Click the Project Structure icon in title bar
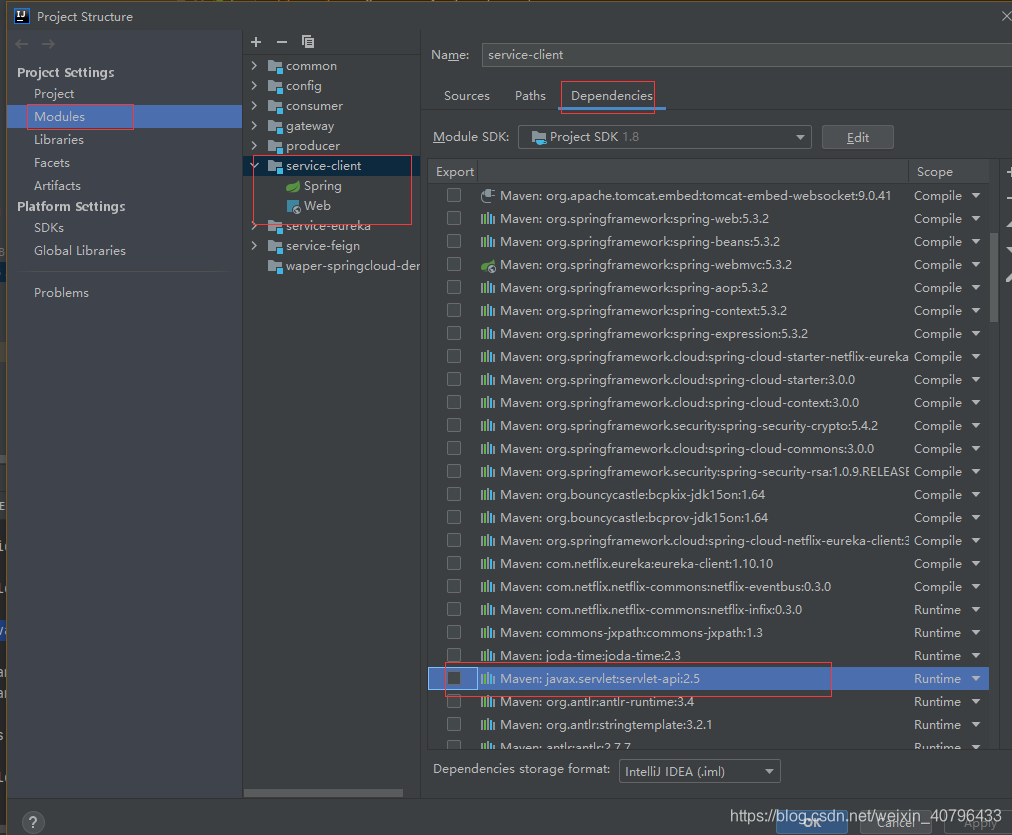 23,16
